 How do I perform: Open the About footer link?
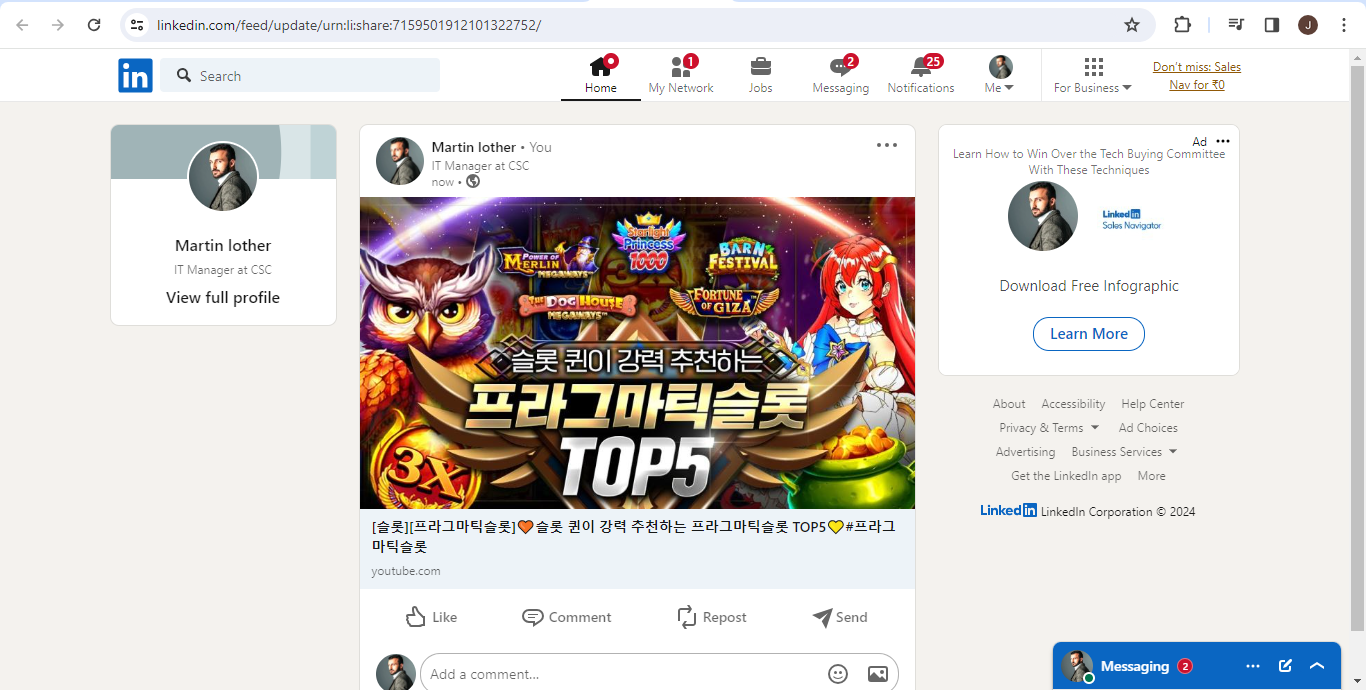point(1009,404)
